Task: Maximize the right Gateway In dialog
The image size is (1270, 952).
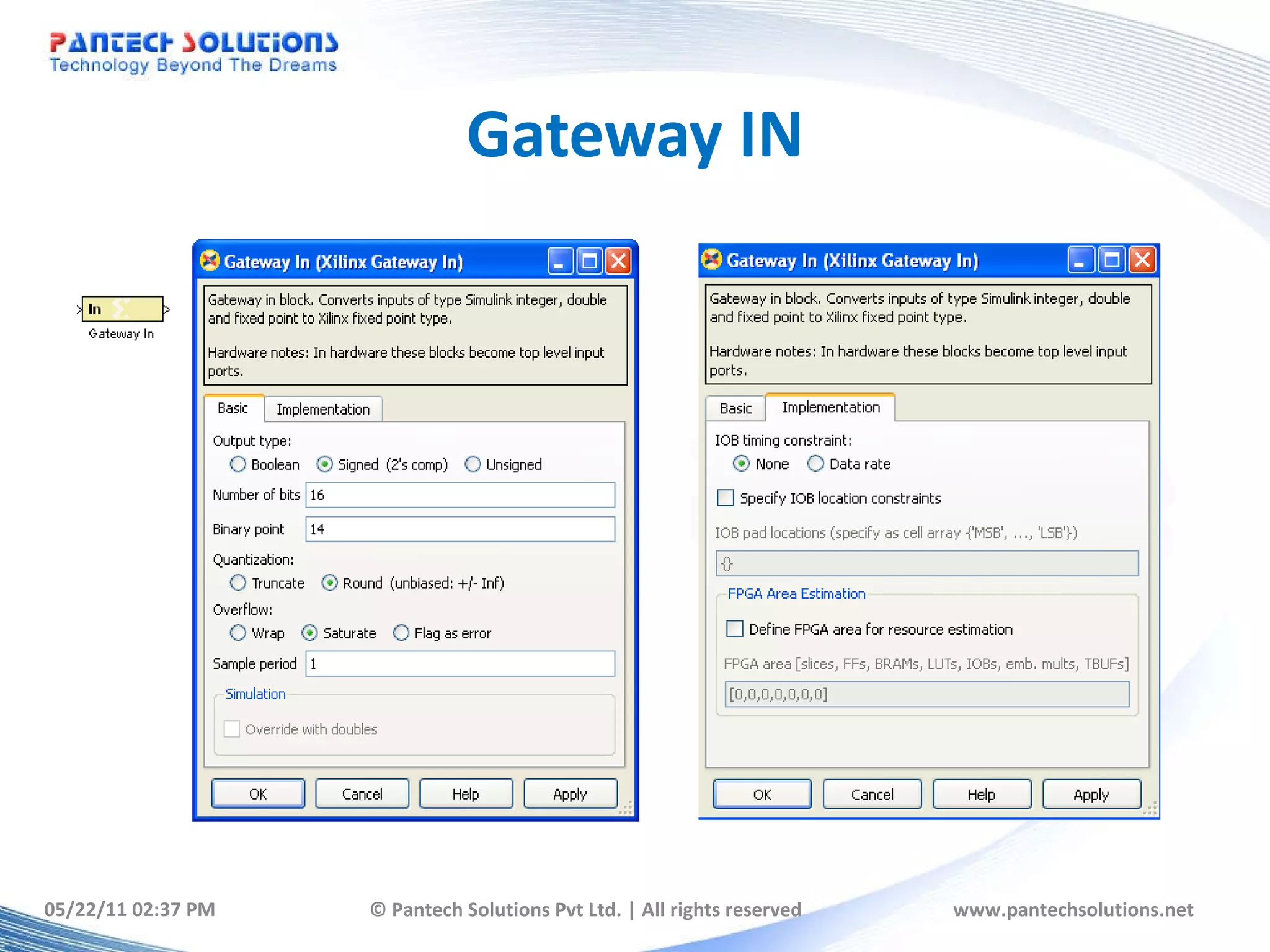Action: click(1111, 260)
